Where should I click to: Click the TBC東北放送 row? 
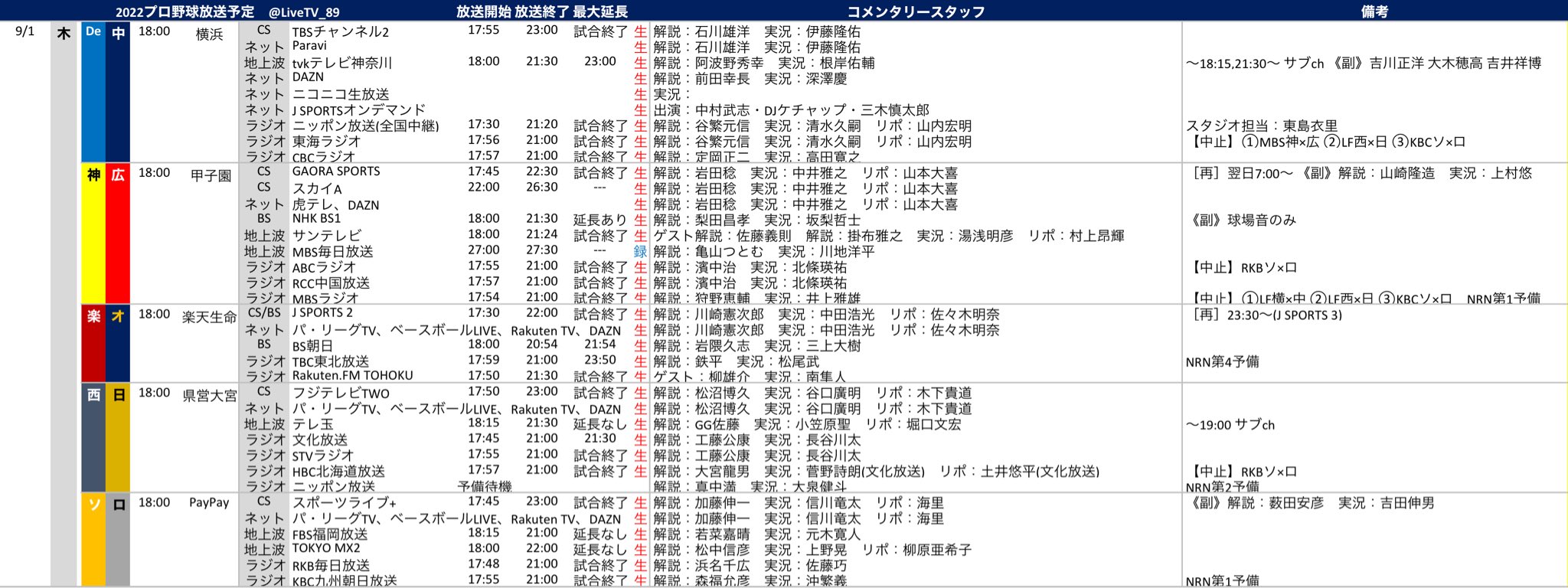tap(331, 361)
